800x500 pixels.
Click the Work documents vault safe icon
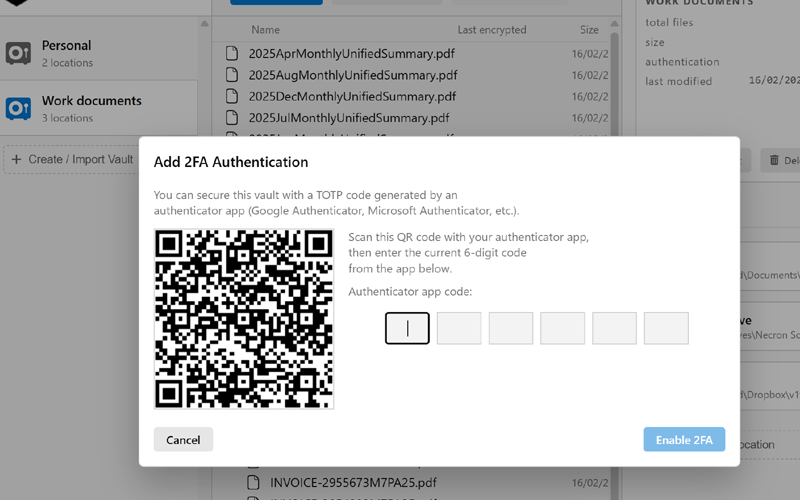(x=18, y=108)
